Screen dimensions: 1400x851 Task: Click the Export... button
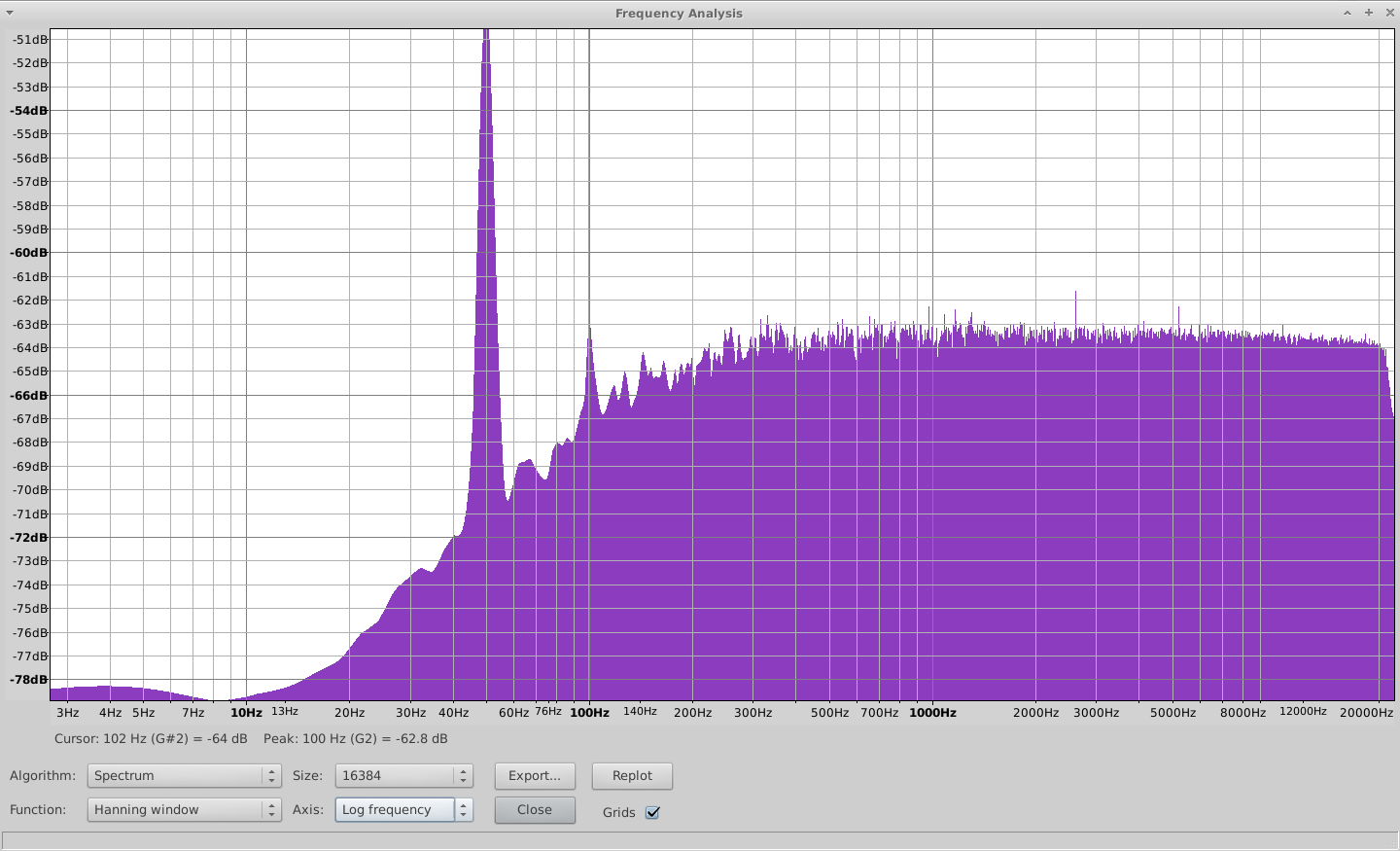[x=535, y=775]
